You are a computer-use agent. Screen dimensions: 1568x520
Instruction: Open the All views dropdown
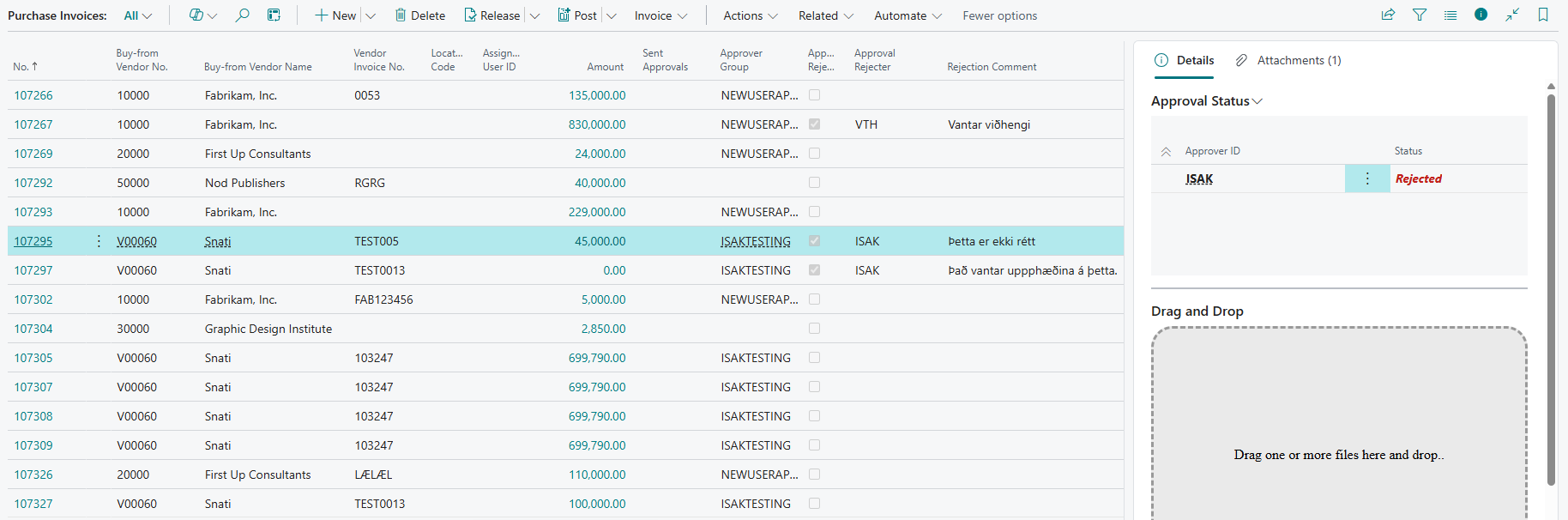click(x=137, y=15)
